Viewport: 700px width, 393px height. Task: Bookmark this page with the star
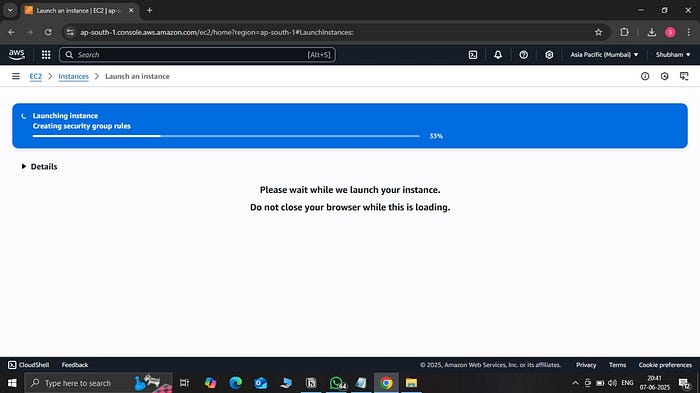coord(598,32)
